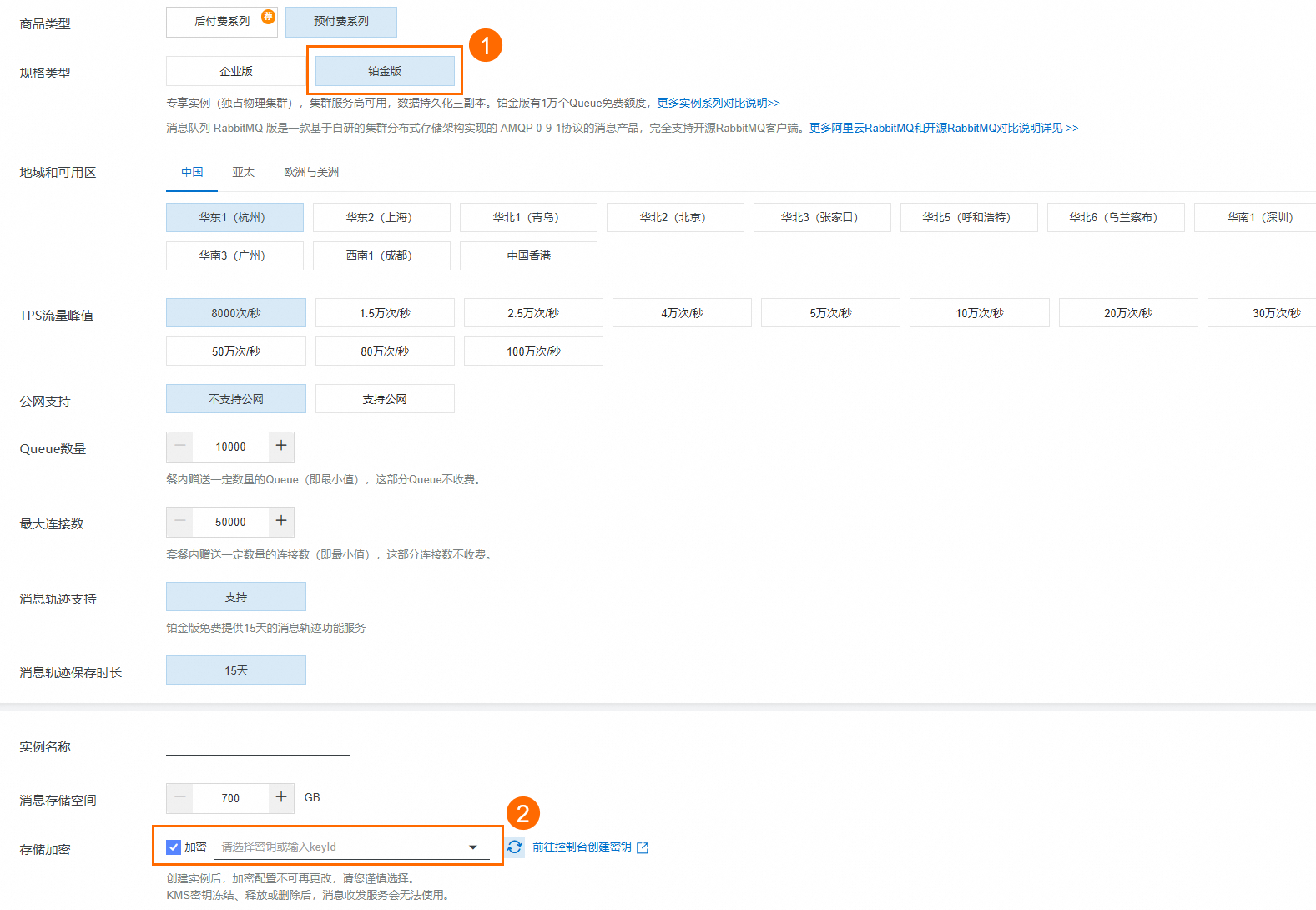Screen dimensions: 1316x910
Task: Set TPS peak to 2.5万次/秒
Action: pyautogui.click(x=533, y=313)
